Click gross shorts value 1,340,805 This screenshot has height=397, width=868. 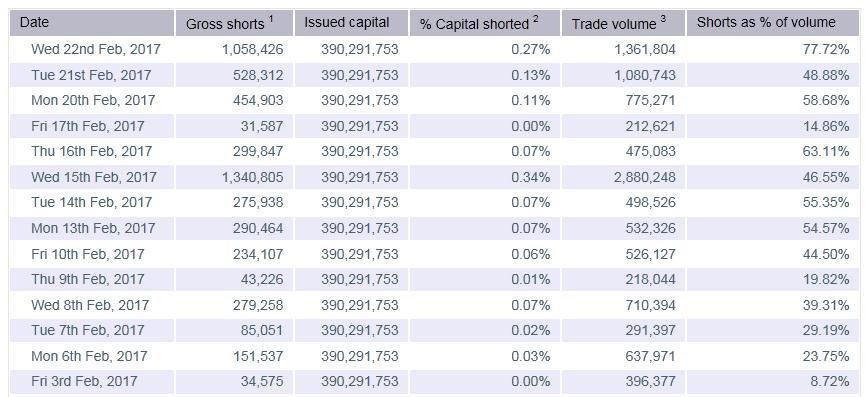[x=252, y=177]
